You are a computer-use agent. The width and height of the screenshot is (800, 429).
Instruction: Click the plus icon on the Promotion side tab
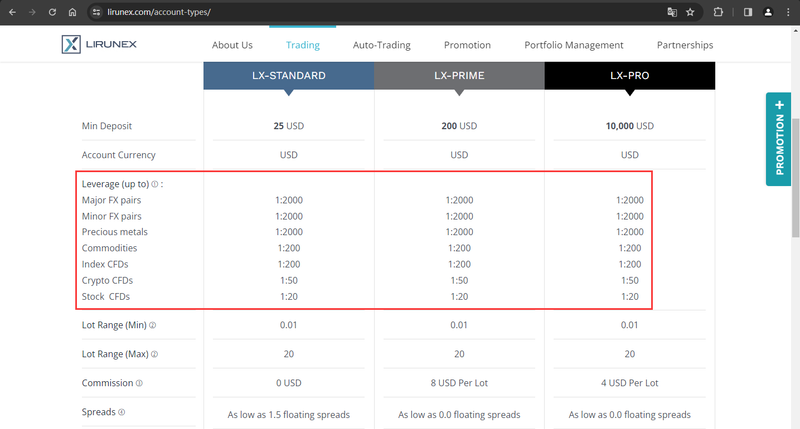[779, 105]
